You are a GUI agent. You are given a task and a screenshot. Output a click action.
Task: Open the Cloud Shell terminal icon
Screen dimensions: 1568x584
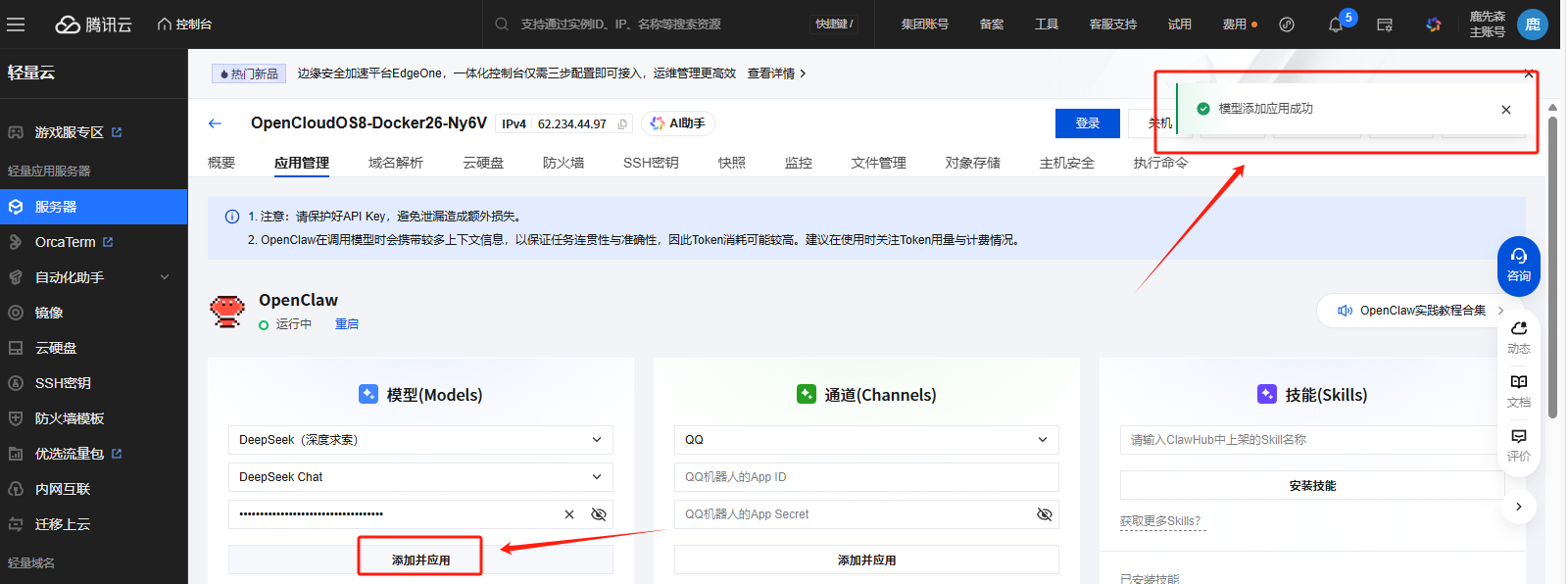pos(1385,24)
